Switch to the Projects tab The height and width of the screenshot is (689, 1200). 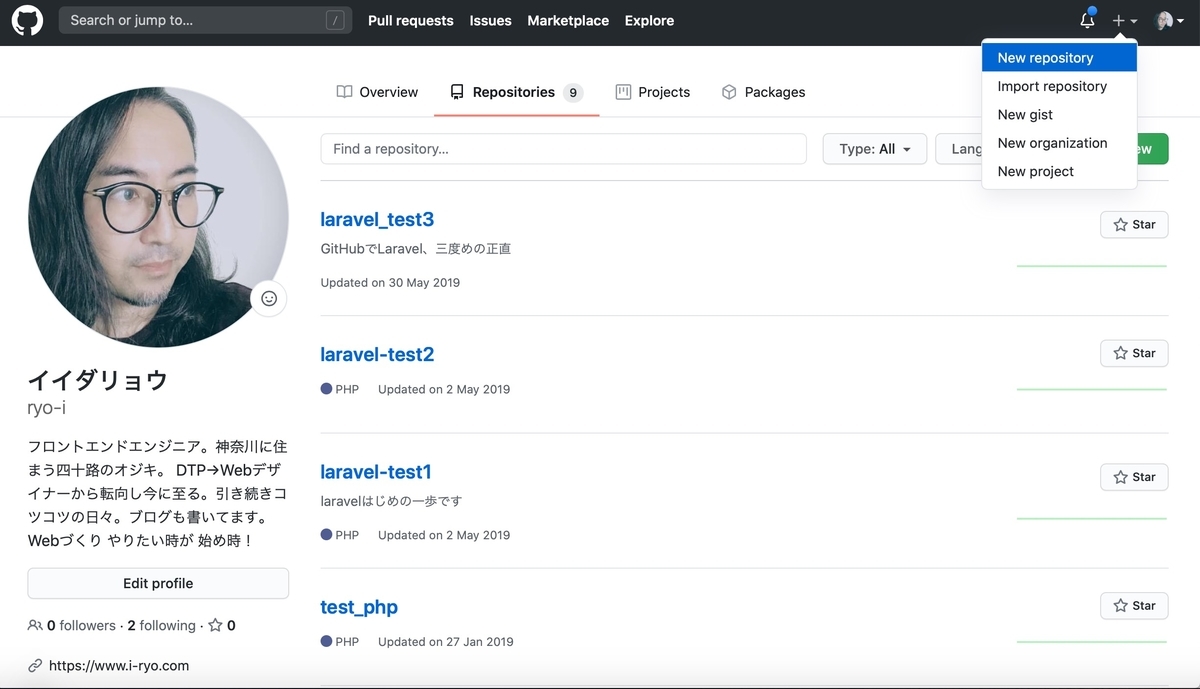coord(652,92)
